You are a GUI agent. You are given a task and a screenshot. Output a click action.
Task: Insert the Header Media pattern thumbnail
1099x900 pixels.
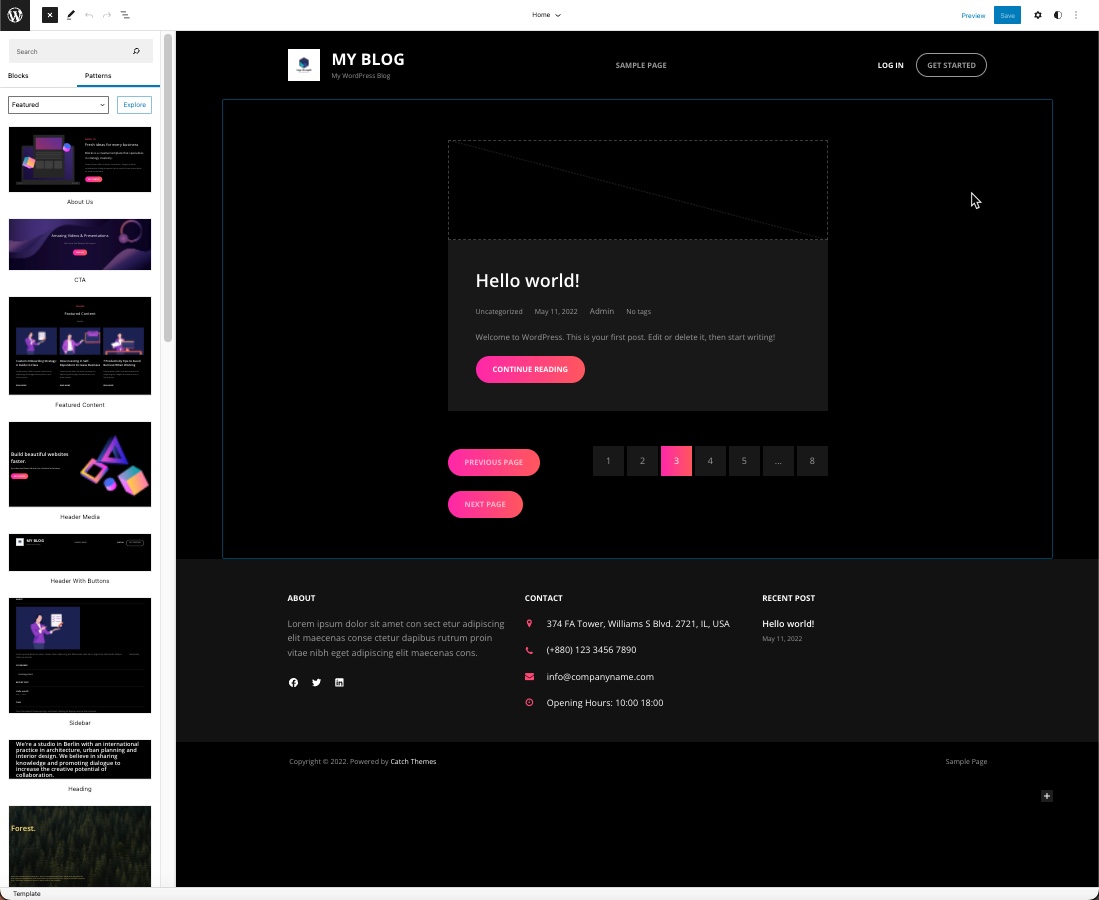click(80, 464)
